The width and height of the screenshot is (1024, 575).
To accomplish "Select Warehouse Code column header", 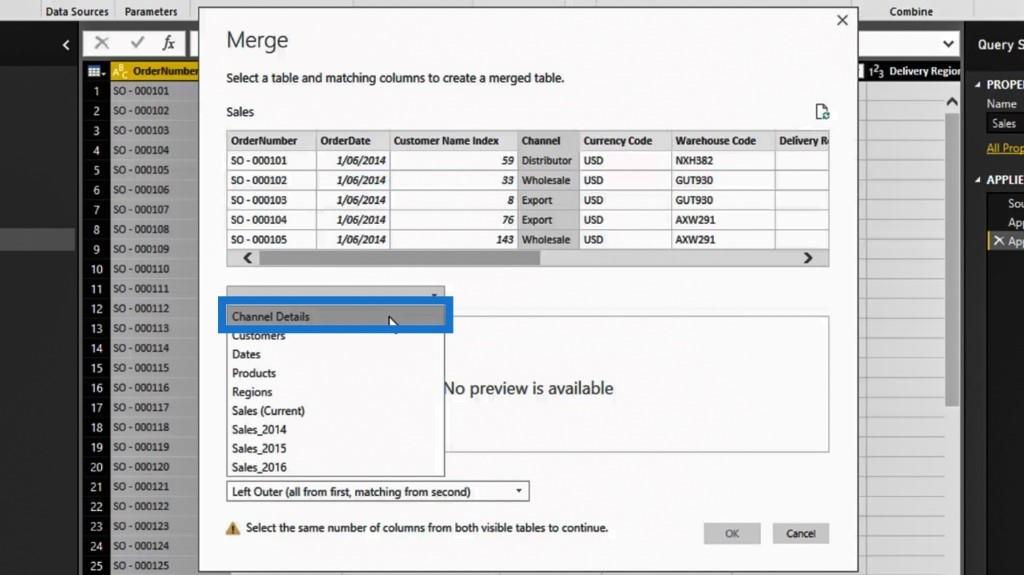I will 723,140.
